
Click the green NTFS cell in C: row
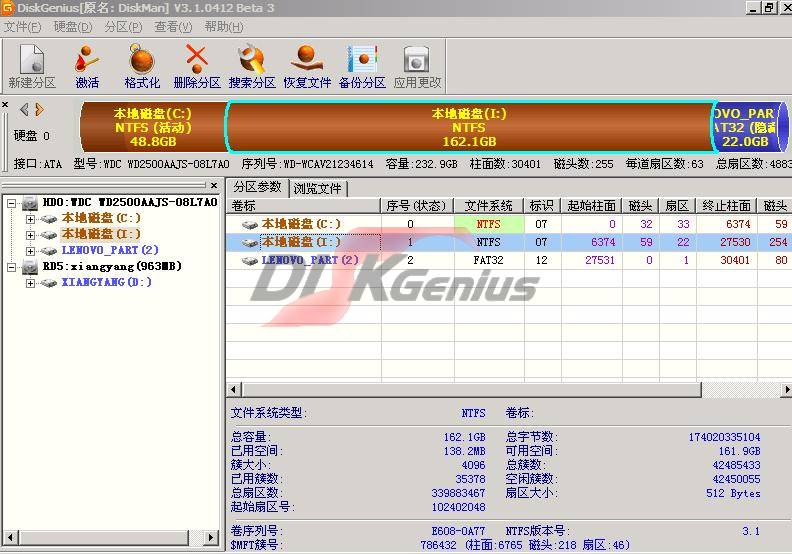point(488,224)
